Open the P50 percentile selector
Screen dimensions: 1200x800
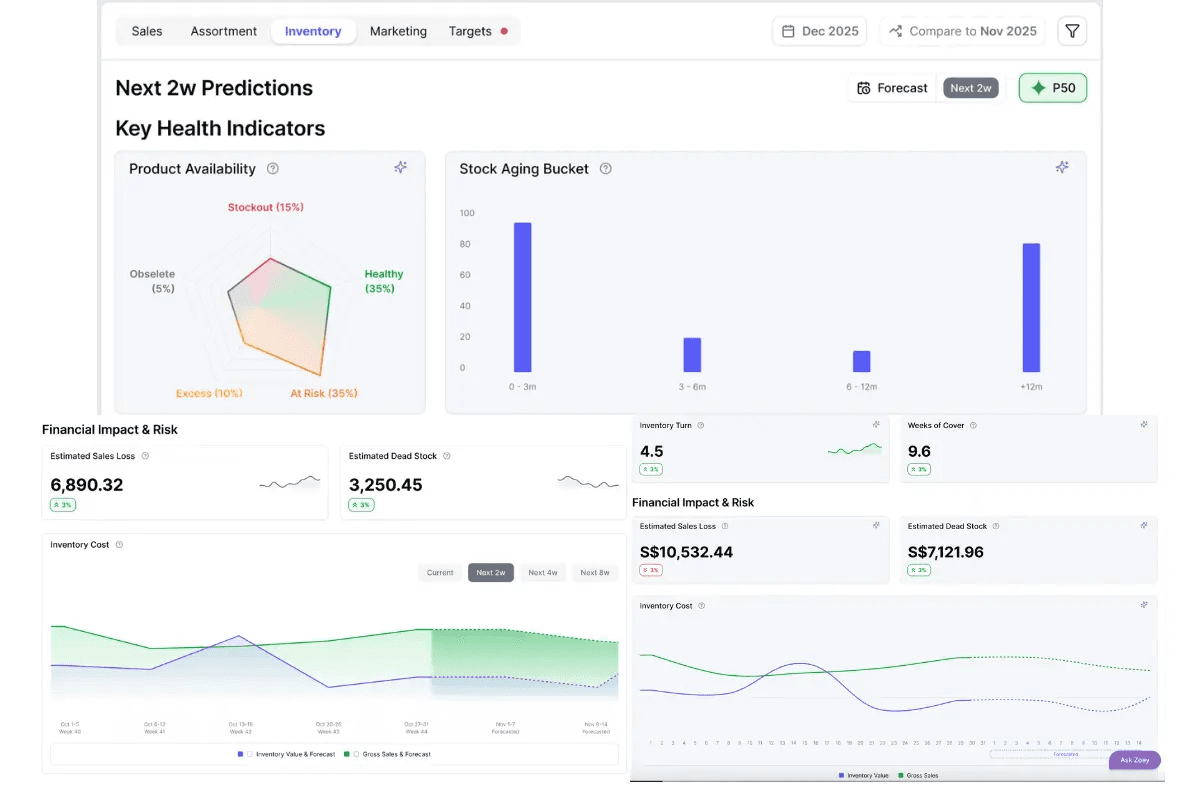point(1053,88)
